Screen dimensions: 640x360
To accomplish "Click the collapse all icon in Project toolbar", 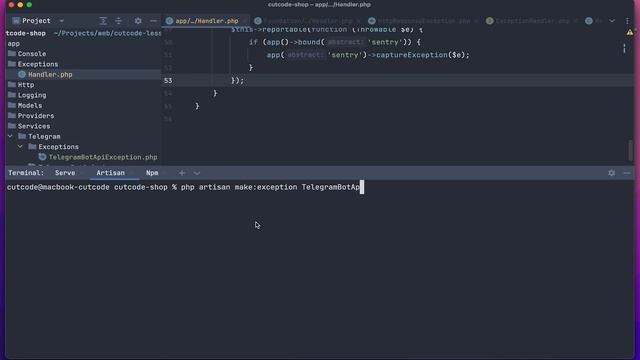I will tap(118, 21).
